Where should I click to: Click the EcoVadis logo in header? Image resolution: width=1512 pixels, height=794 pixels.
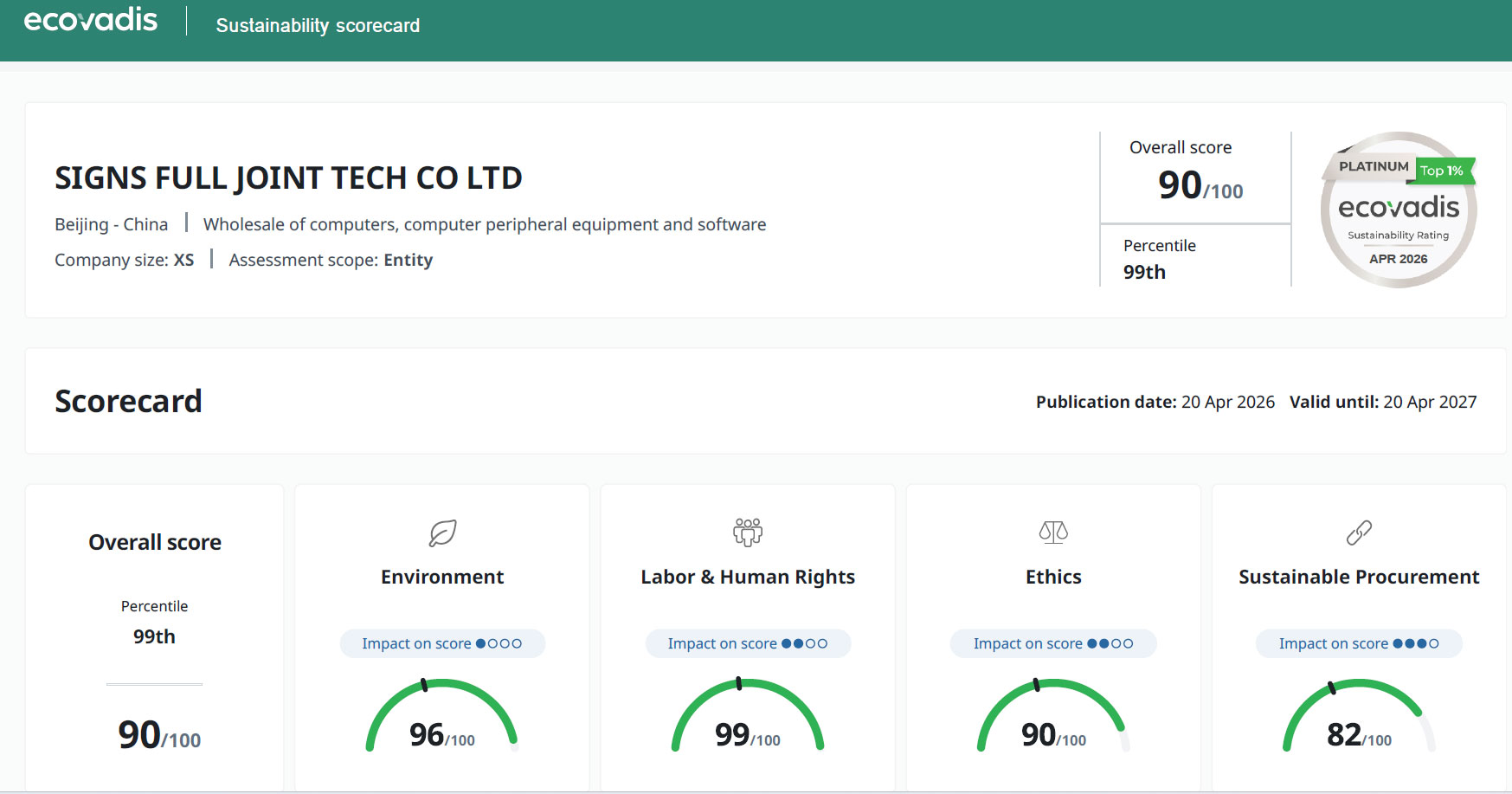[91, 20]
